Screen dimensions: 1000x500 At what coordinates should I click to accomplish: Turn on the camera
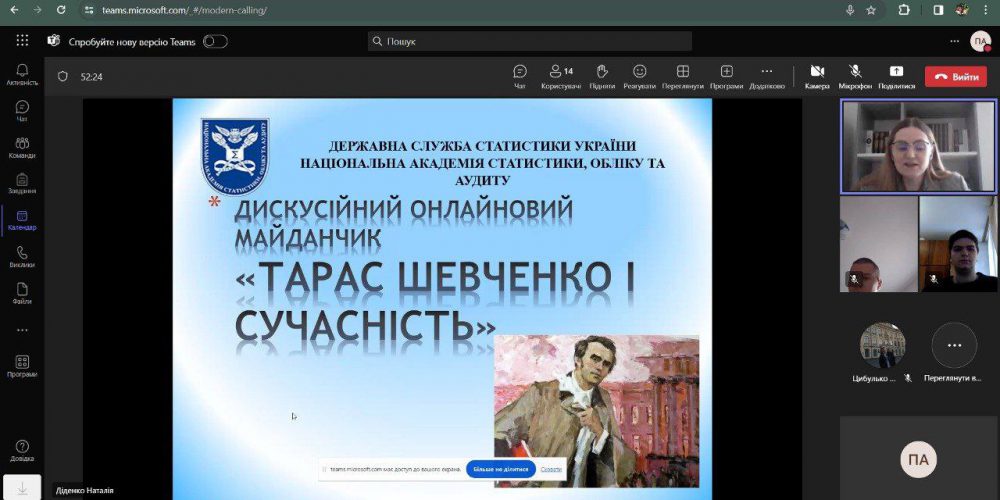coord(817,75)
